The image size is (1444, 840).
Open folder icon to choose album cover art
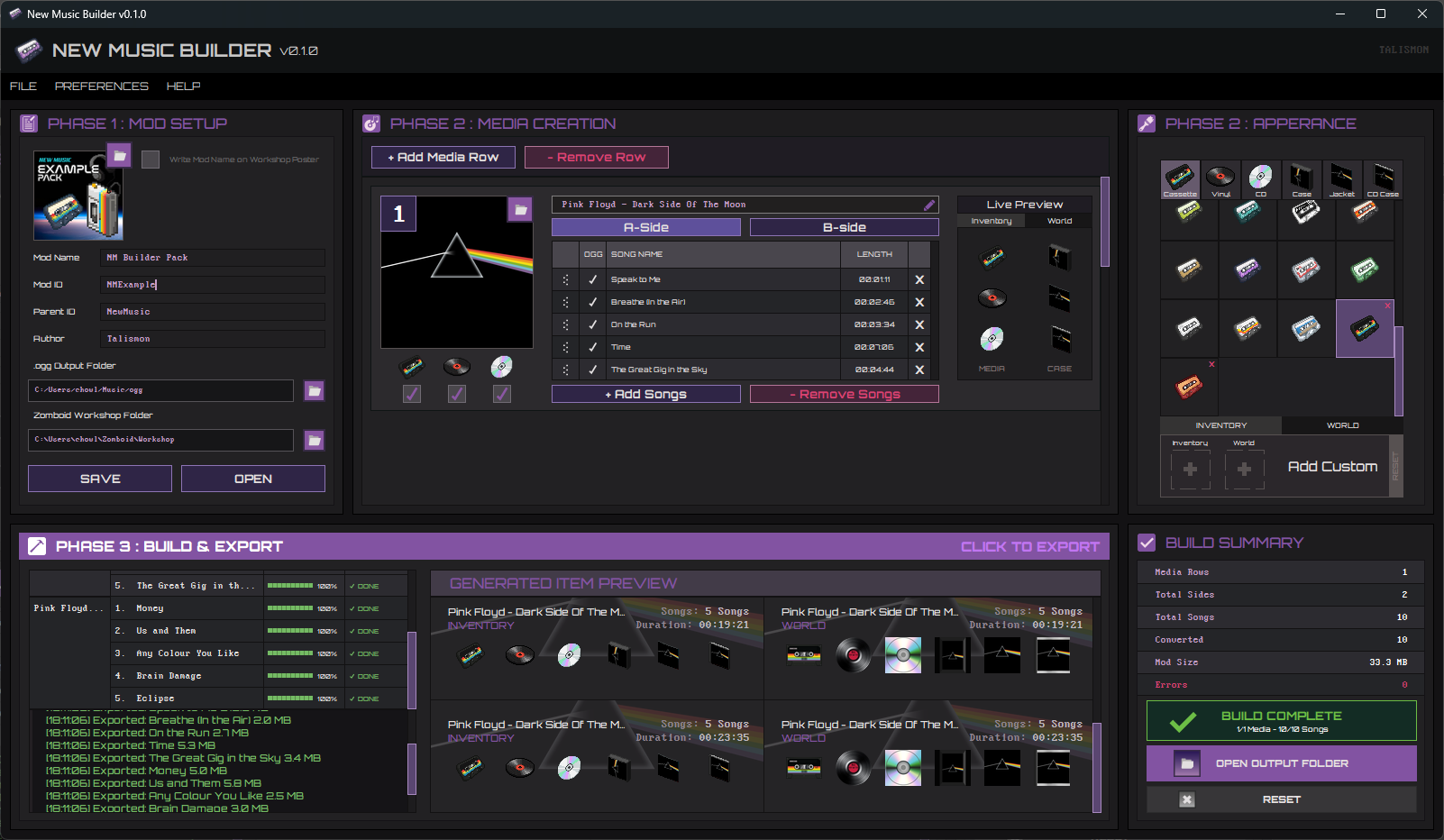(x=520, y=209)
